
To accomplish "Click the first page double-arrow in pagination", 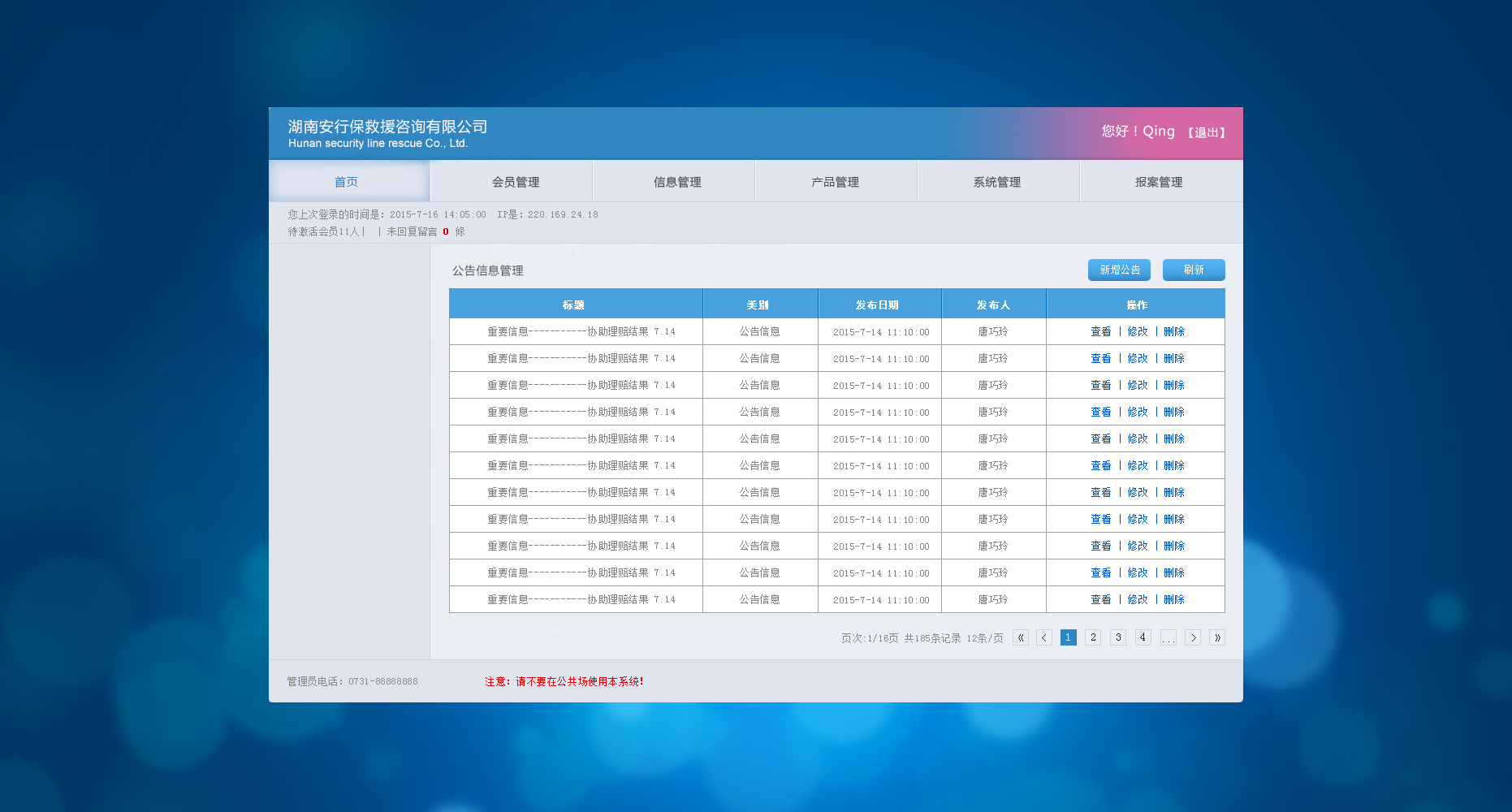I will point(1020,637).
